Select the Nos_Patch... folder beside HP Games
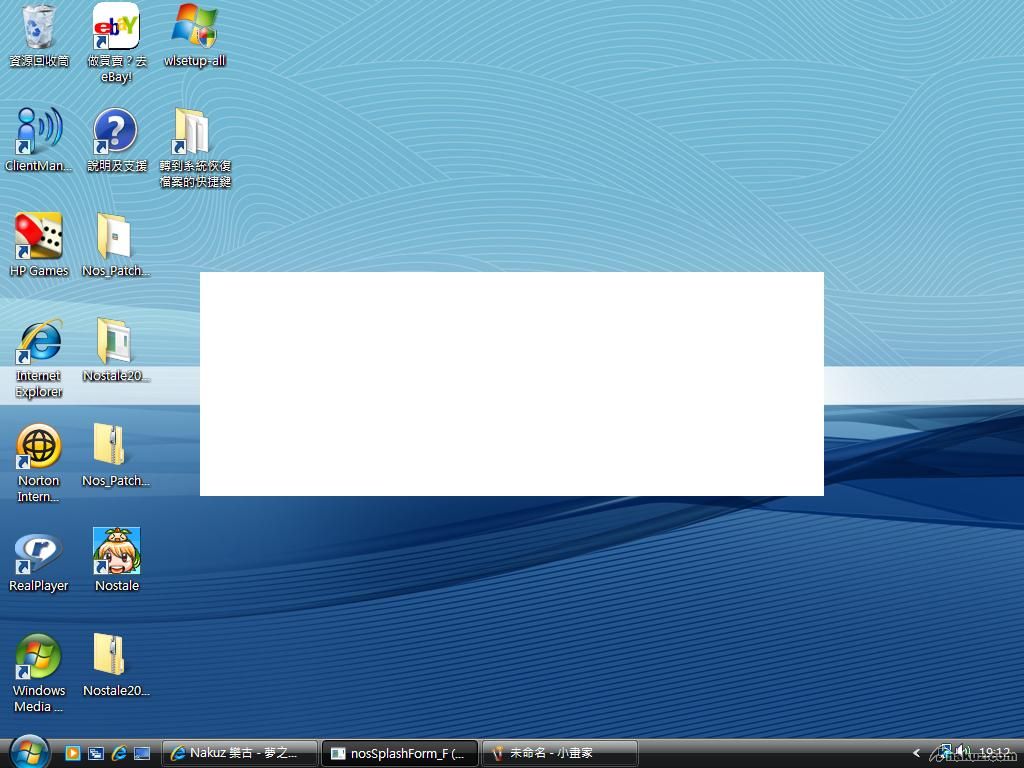The width and height of the screenshot is (1024, 768). [116, 245]
